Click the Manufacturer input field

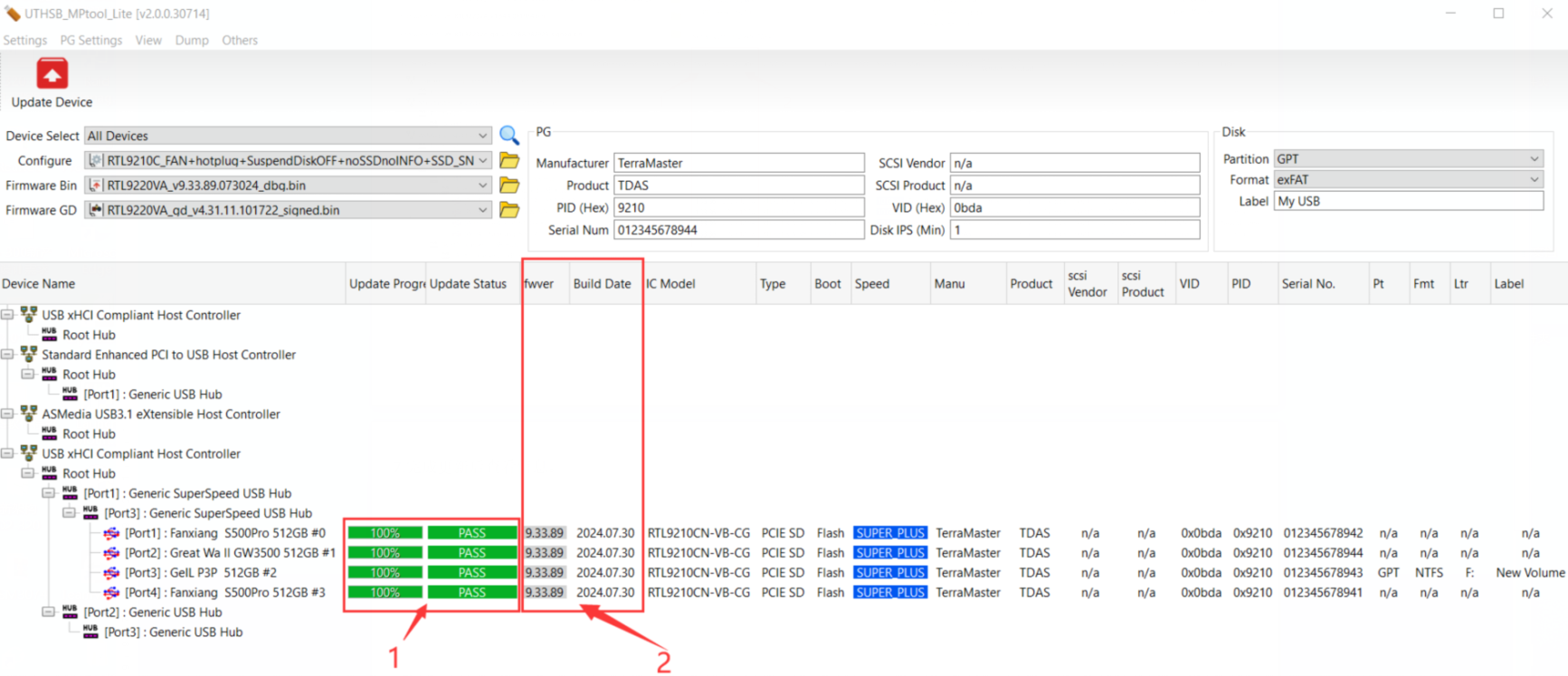(738, 163)
